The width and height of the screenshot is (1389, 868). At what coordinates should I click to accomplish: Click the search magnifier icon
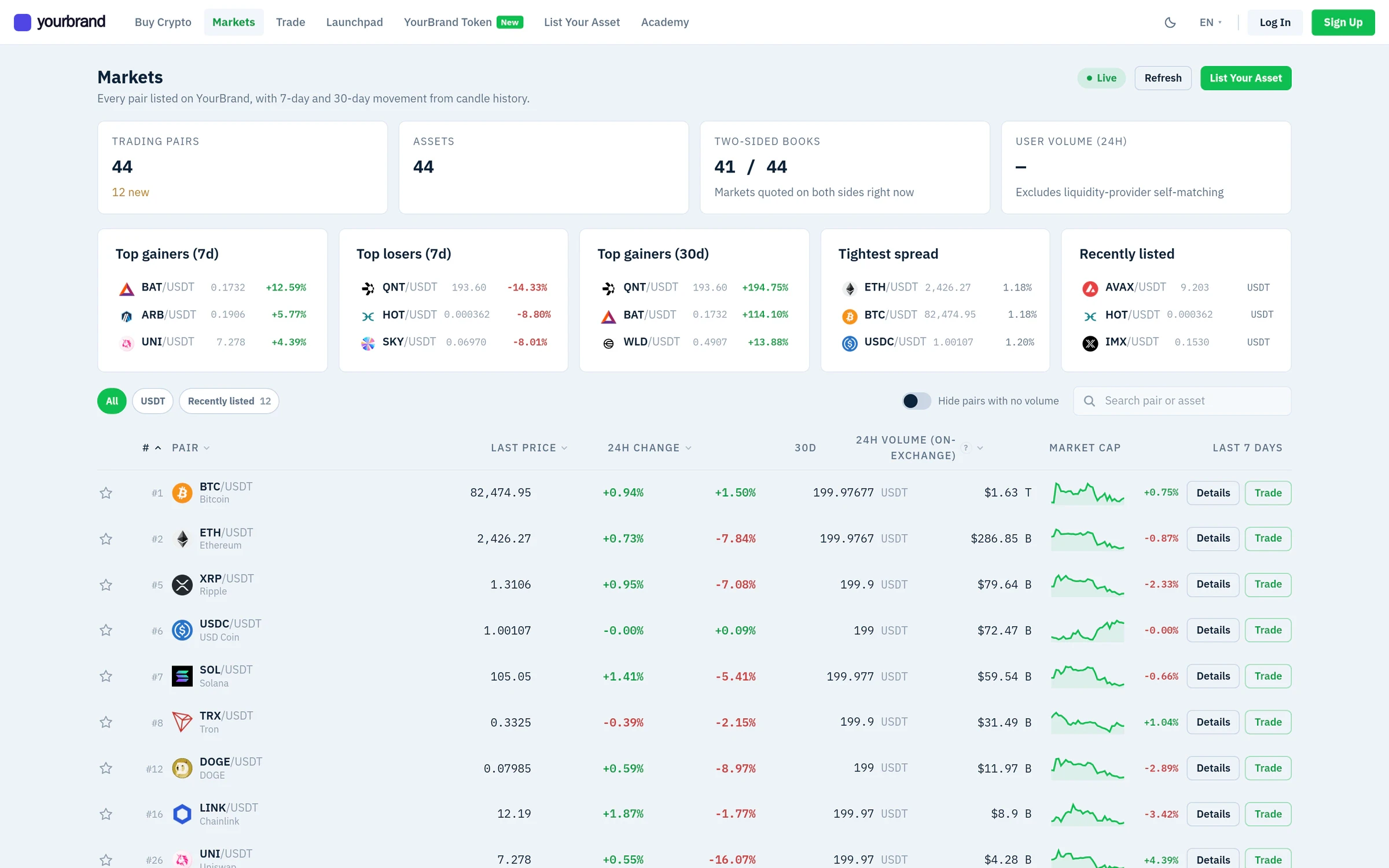click(1089, 401)
